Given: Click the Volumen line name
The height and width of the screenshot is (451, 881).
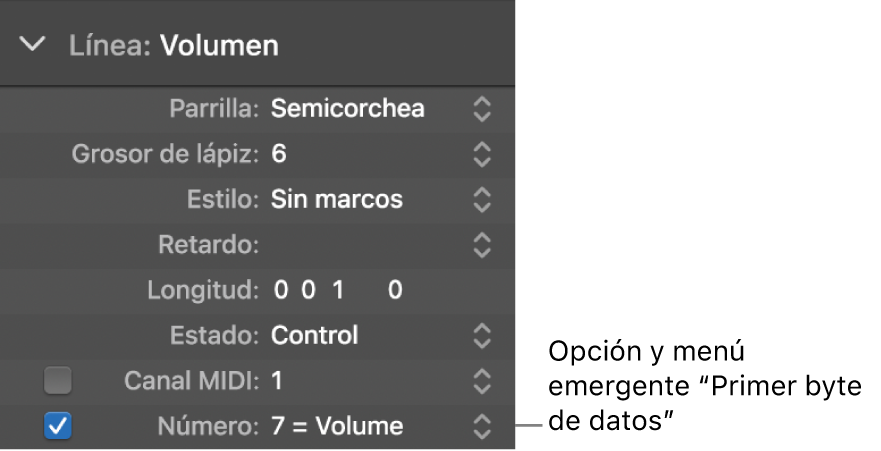Looking at the screenshot, I should pyautogui.click(x=219, y=45).
